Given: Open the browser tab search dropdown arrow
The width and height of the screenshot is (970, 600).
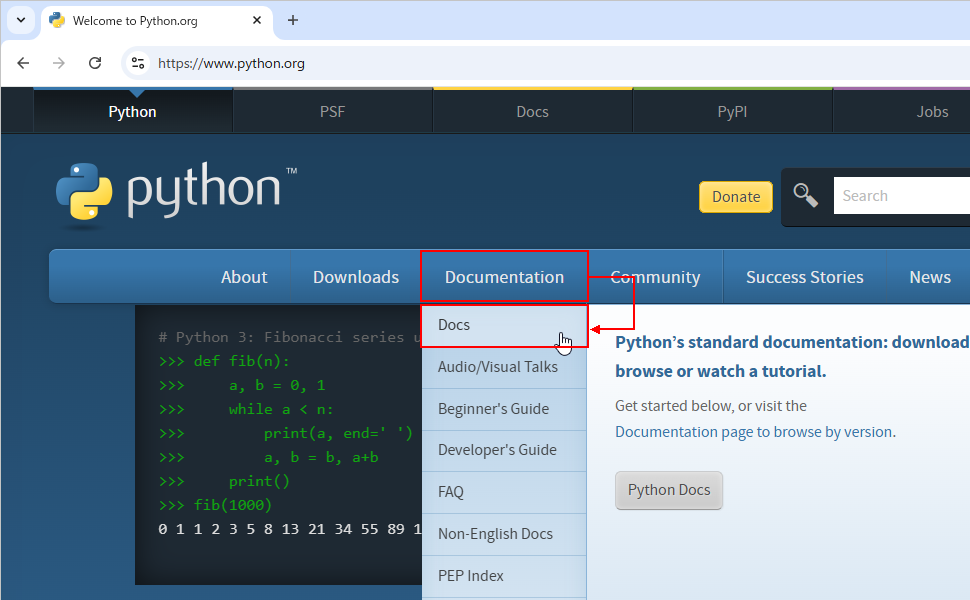Looking at the screenshot, I should pyautogui.click(x=21, y=20).
